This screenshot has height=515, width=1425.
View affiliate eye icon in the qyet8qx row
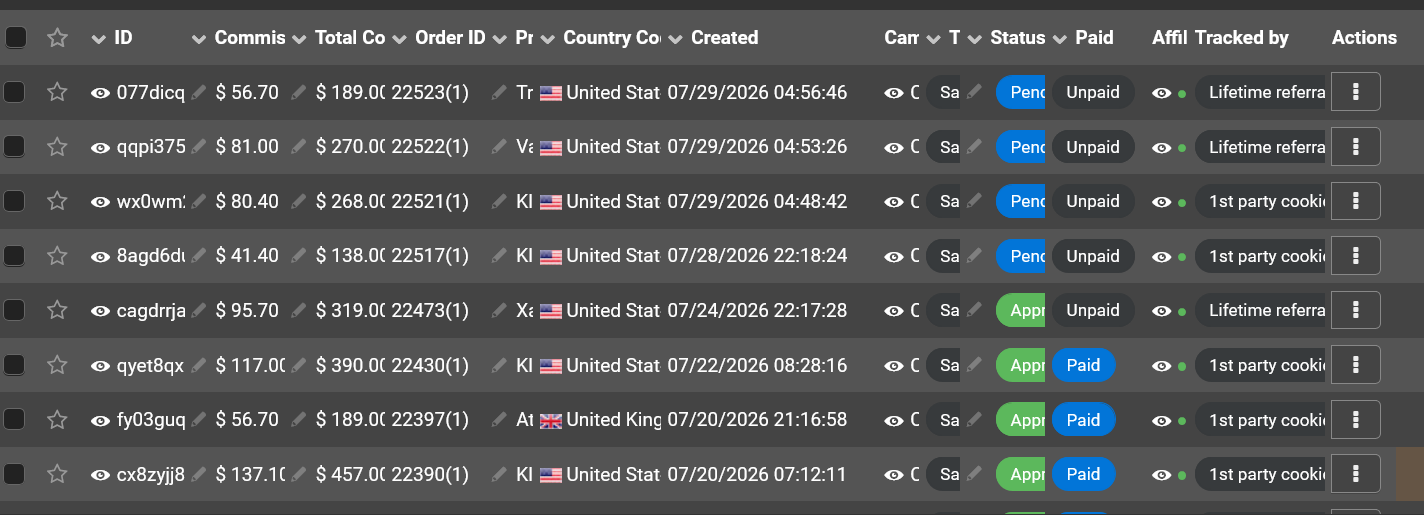[x=1161, y=365]
